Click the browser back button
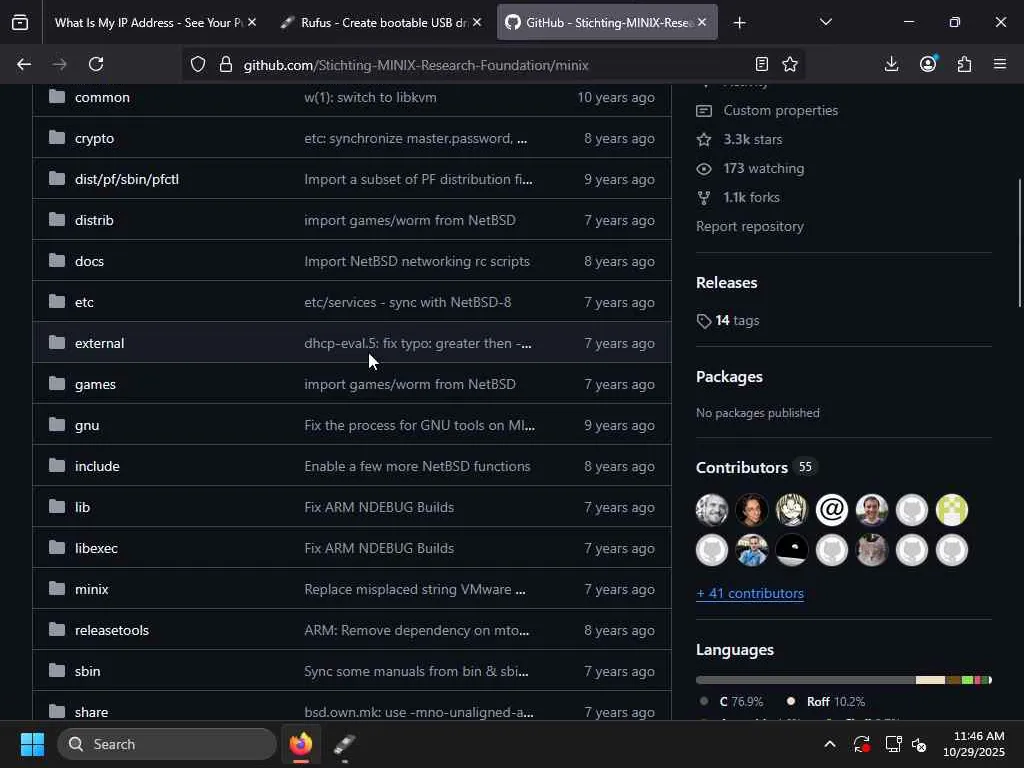This screenshot has width=1024, height=768. [x=24, y=64]
